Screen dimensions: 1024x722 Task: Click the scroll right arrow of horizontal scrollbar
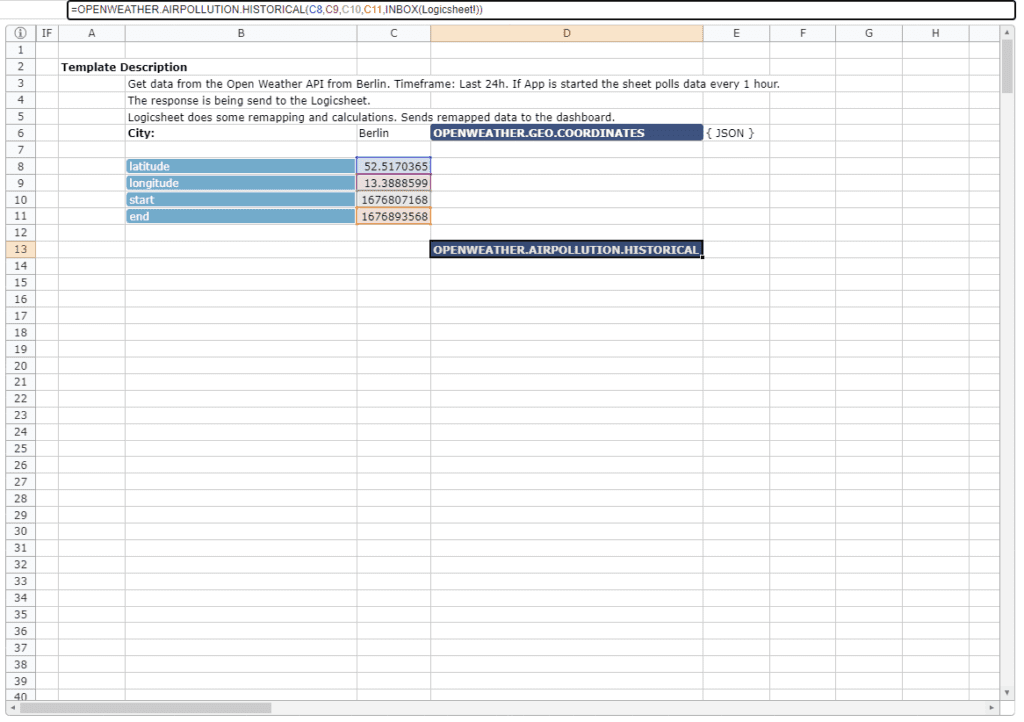(x=991, y=708)
